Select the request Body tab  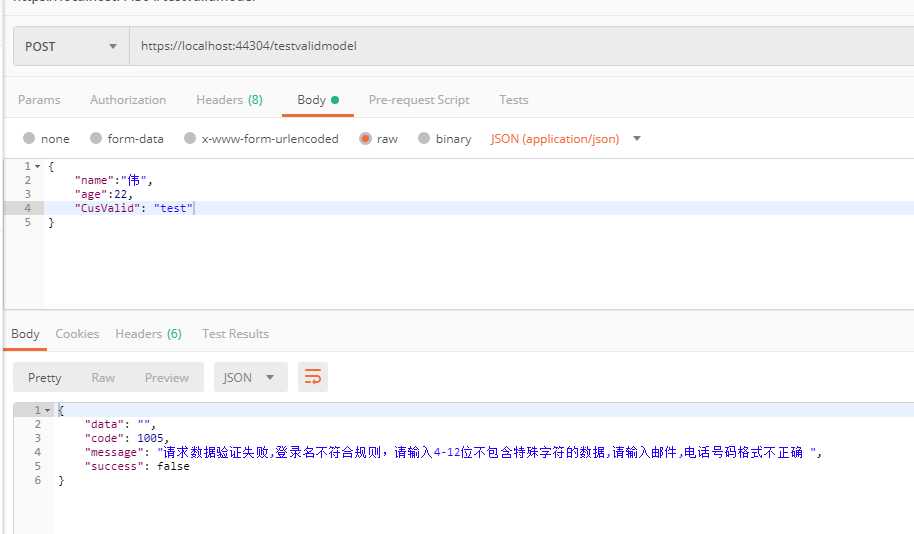tap(318, 100)
